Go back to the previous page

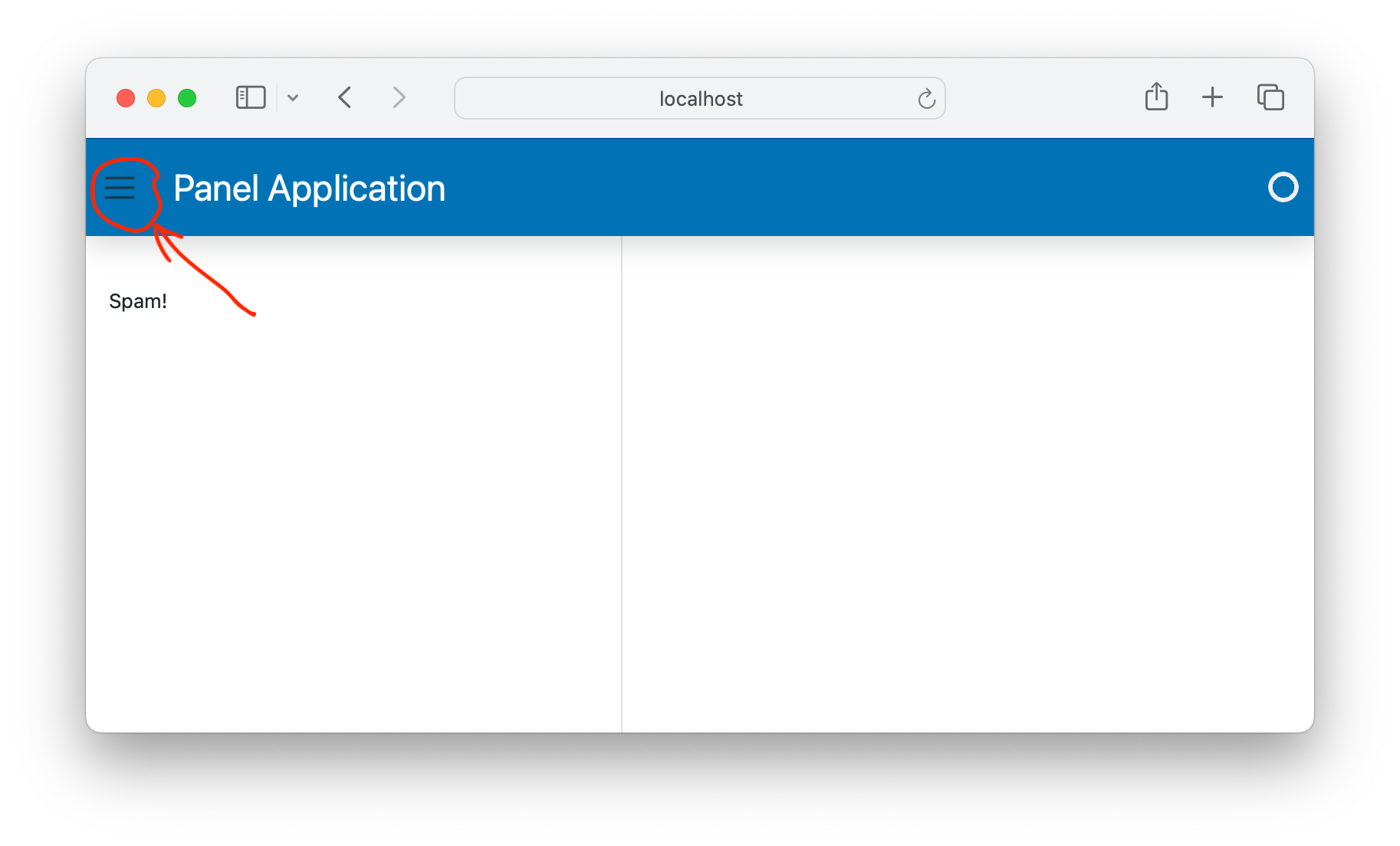344,97
